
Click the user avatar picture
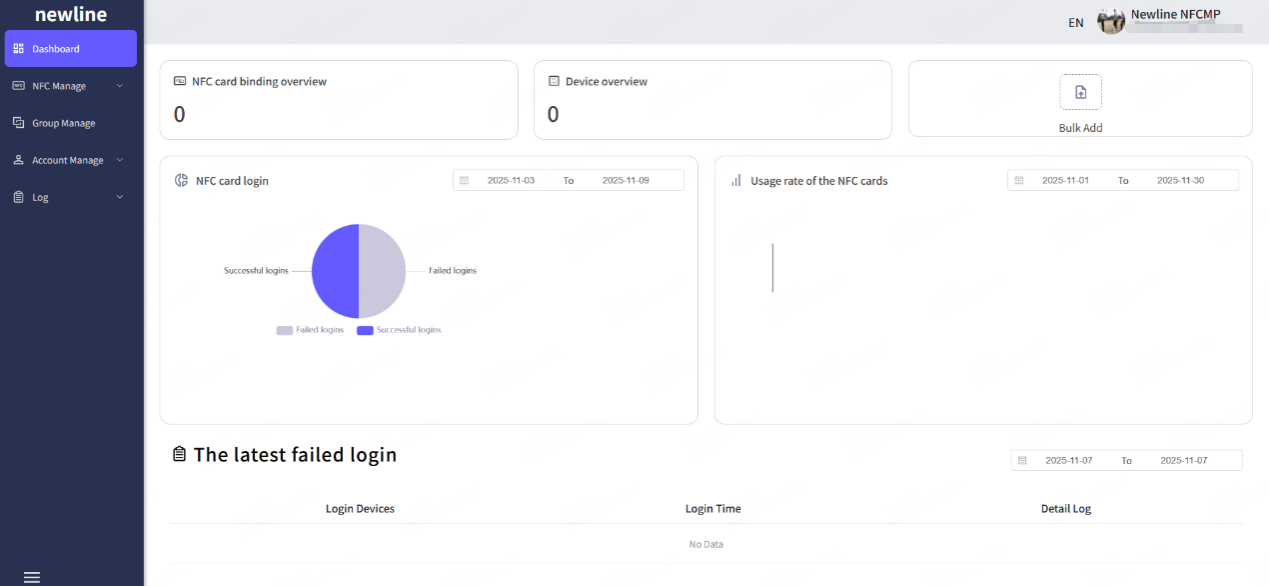click(1111, 21)
